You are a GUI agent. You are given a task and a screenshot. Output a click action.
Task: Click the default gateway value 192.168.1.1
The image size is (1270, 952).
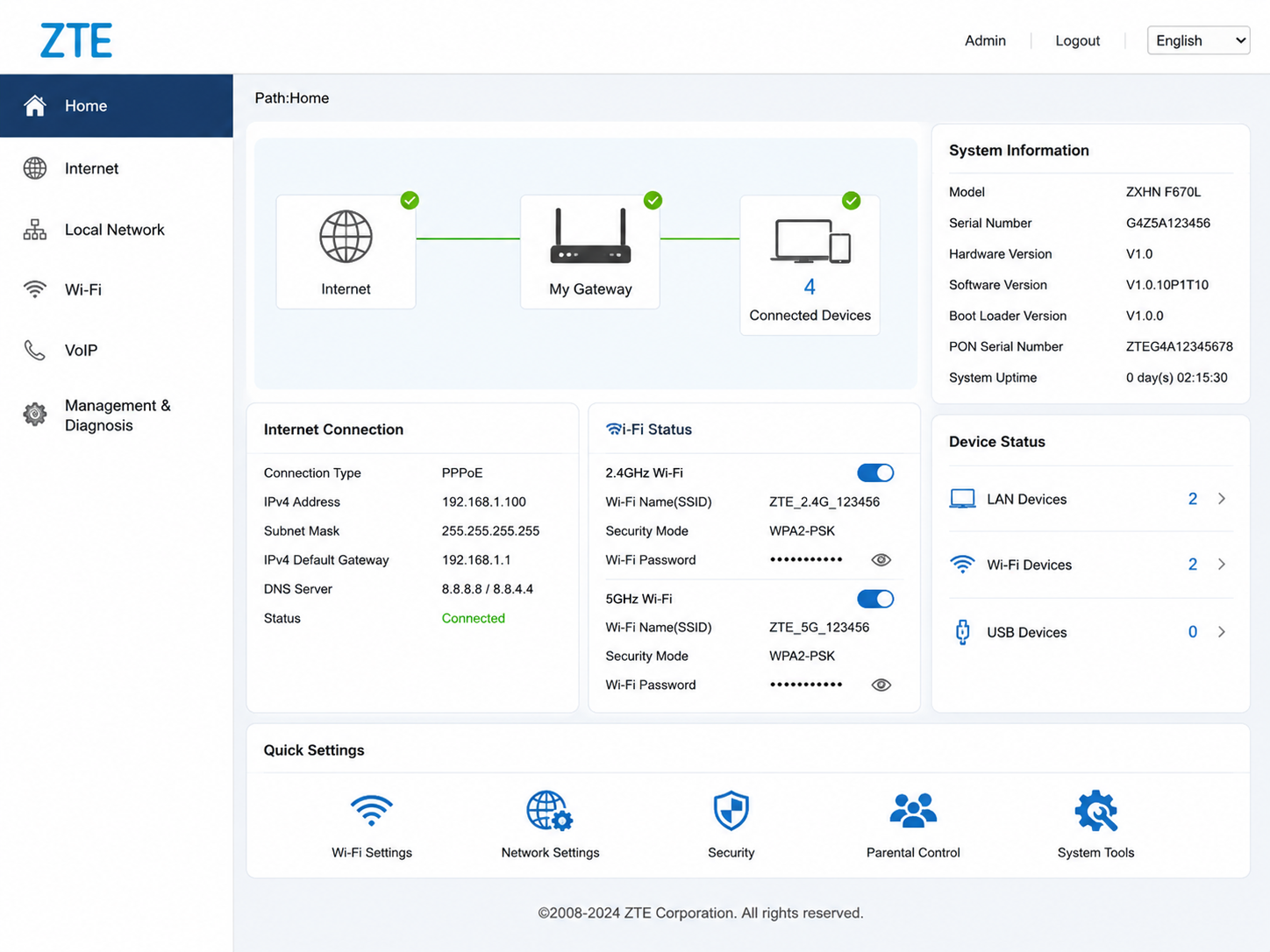tap(476, 560)
